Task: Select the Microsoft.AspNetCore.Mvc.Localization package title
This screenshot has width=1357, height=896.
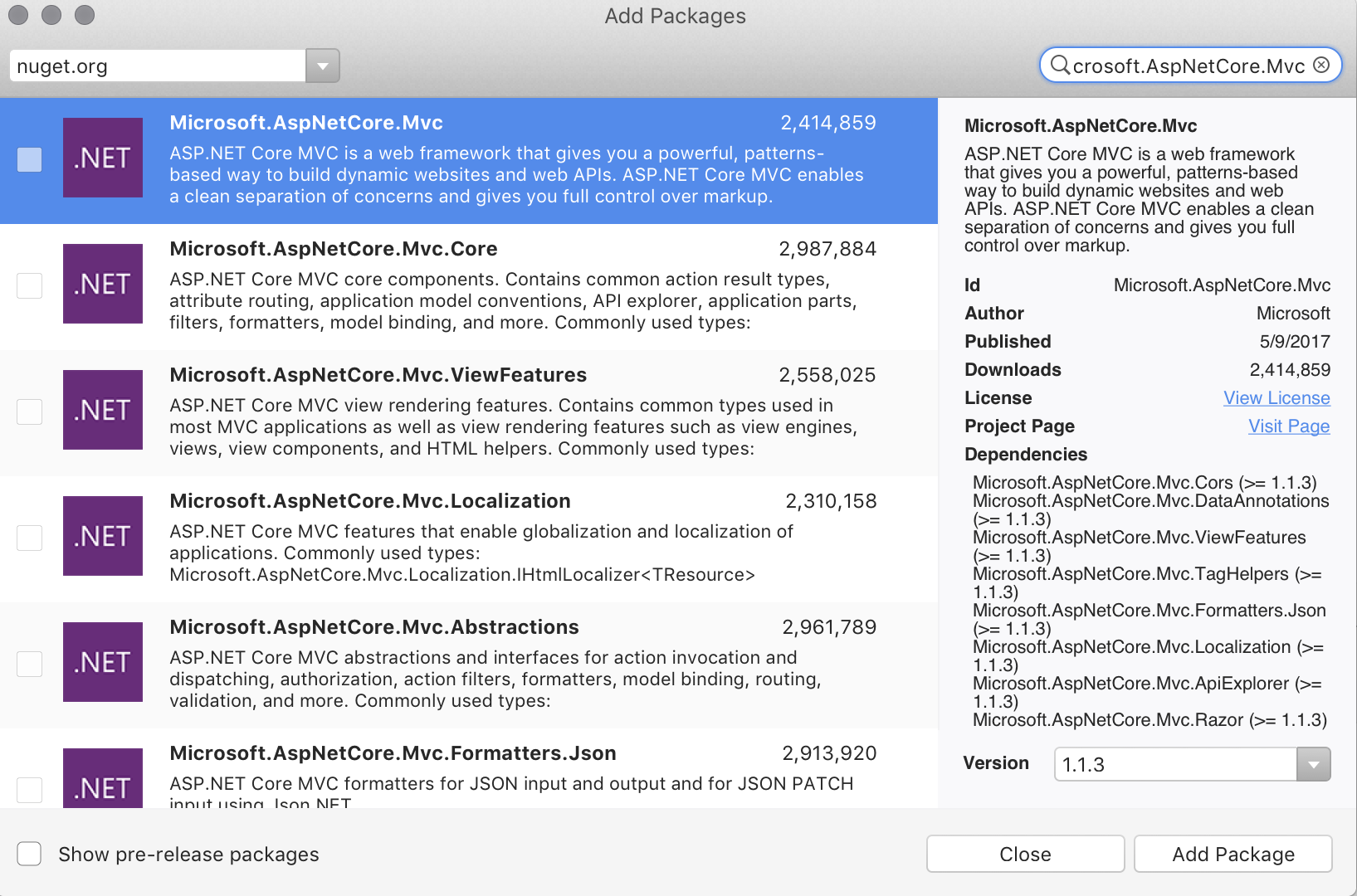Action: pos(370,501)
